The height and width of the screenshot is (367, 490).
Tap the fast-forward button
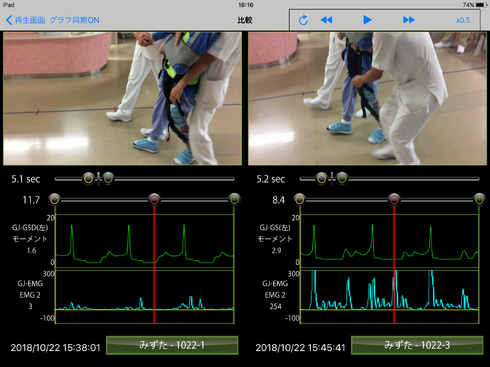[x=408, y=20]
